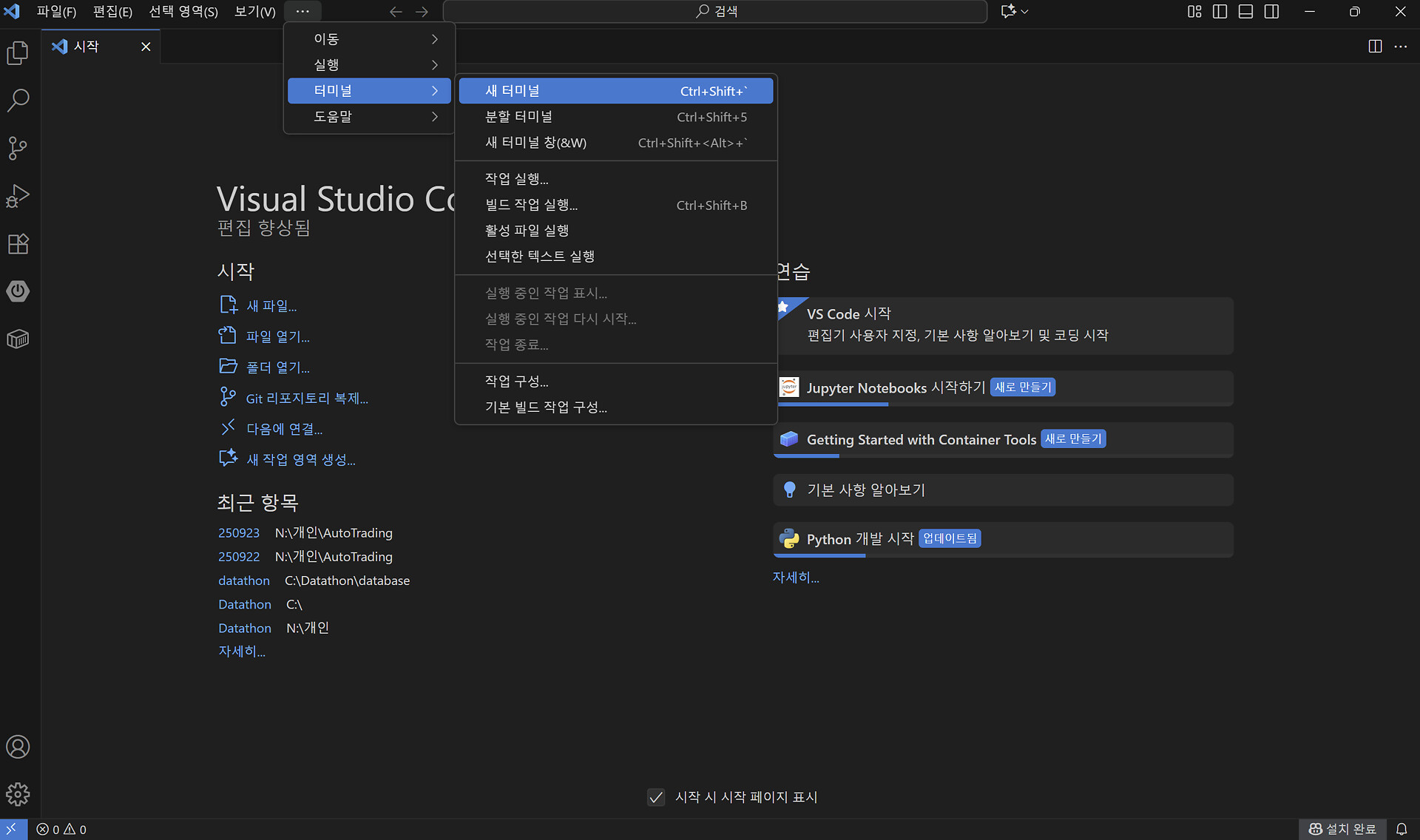The width and height of the screenshot is (1420, 840).
Task: Open the Search view in activity bar
Action: click(x=18, y=100)
